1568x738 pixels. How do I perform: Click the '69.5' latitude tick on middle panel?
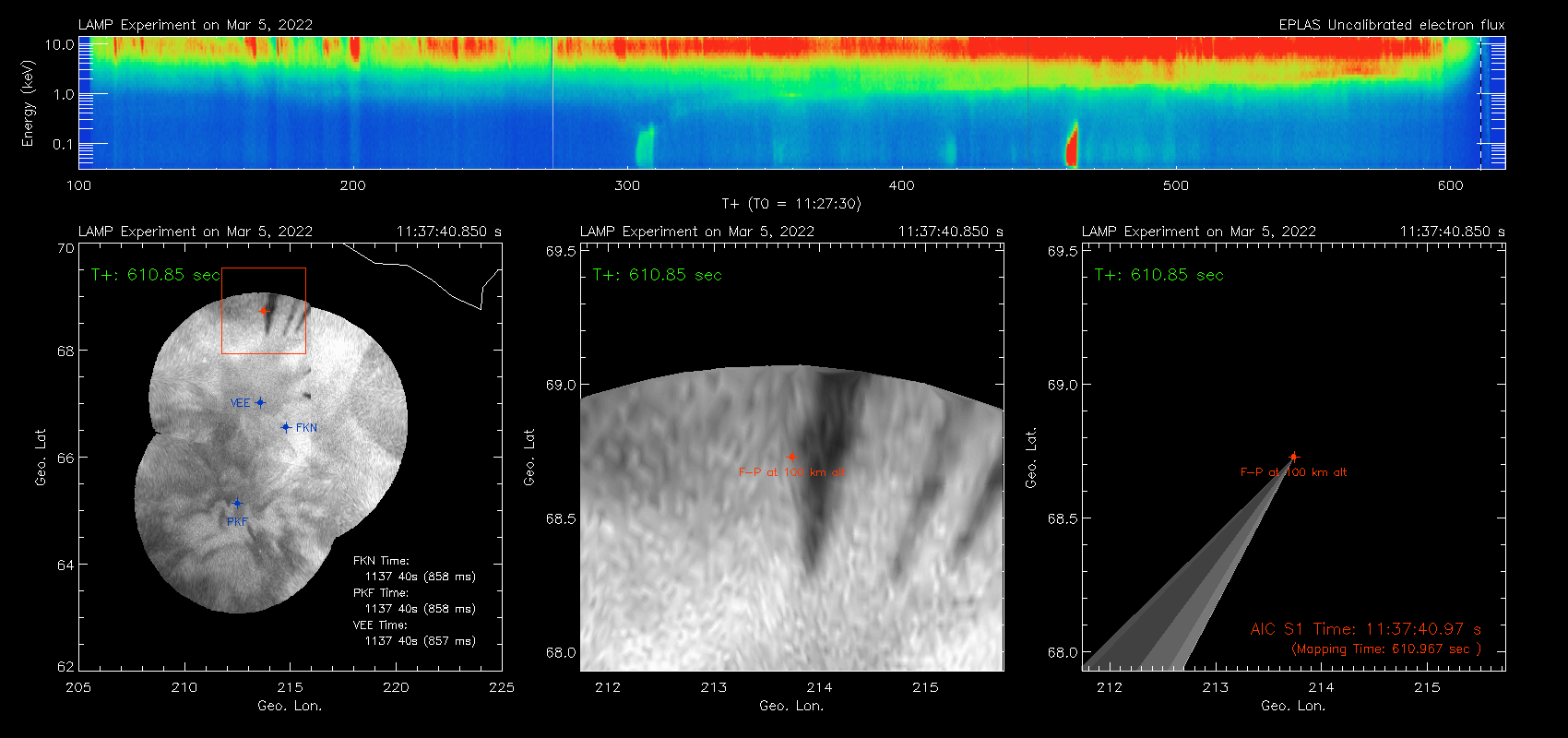(x=561, y=251)
